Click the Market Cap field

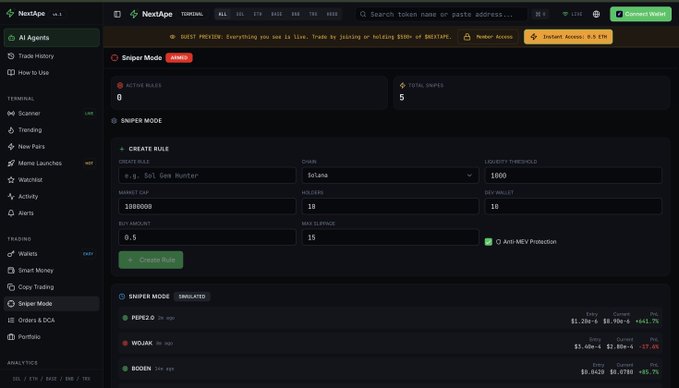[207, 207]
